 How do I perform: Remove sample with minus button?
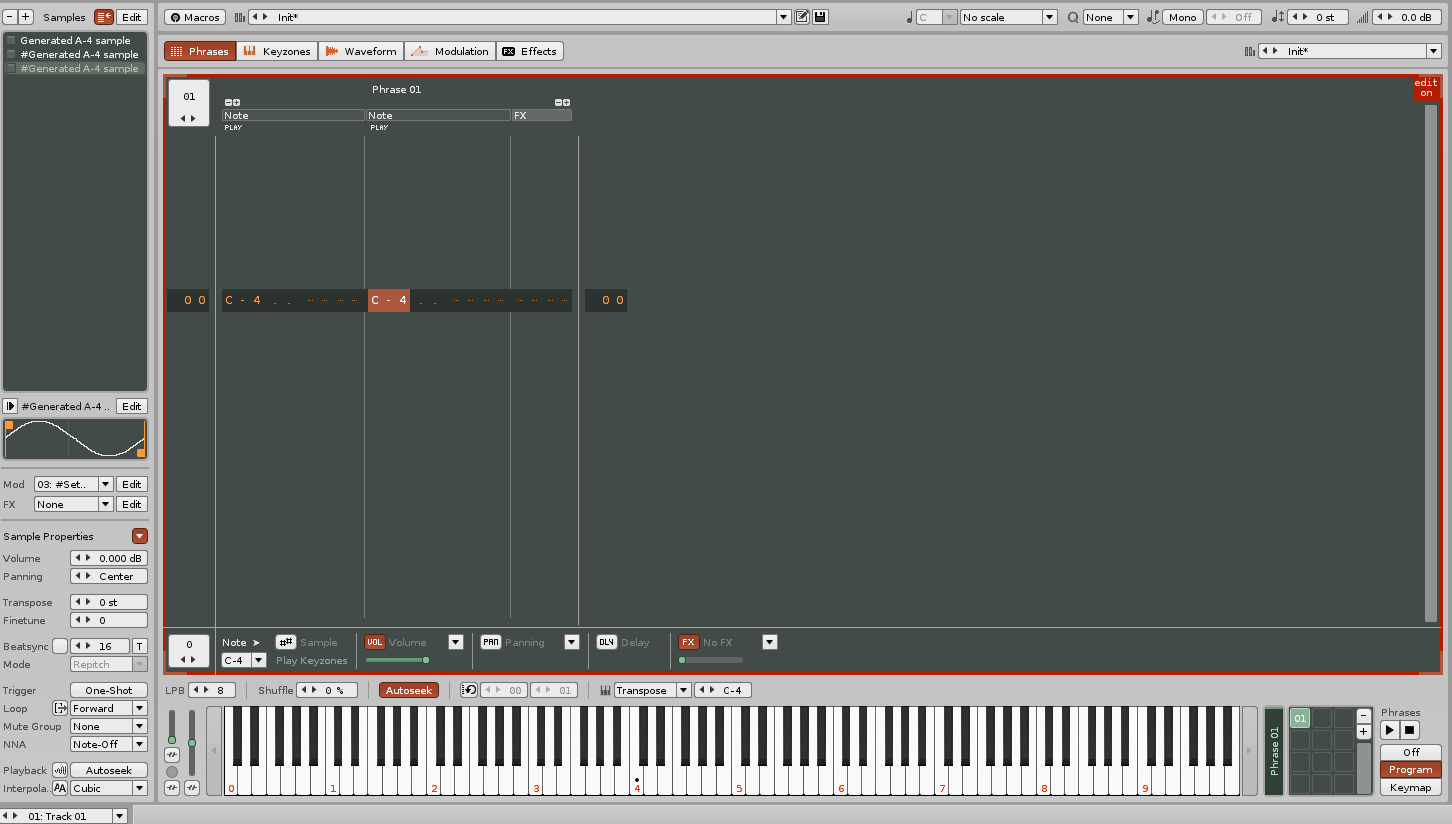[x=10, y=17]
